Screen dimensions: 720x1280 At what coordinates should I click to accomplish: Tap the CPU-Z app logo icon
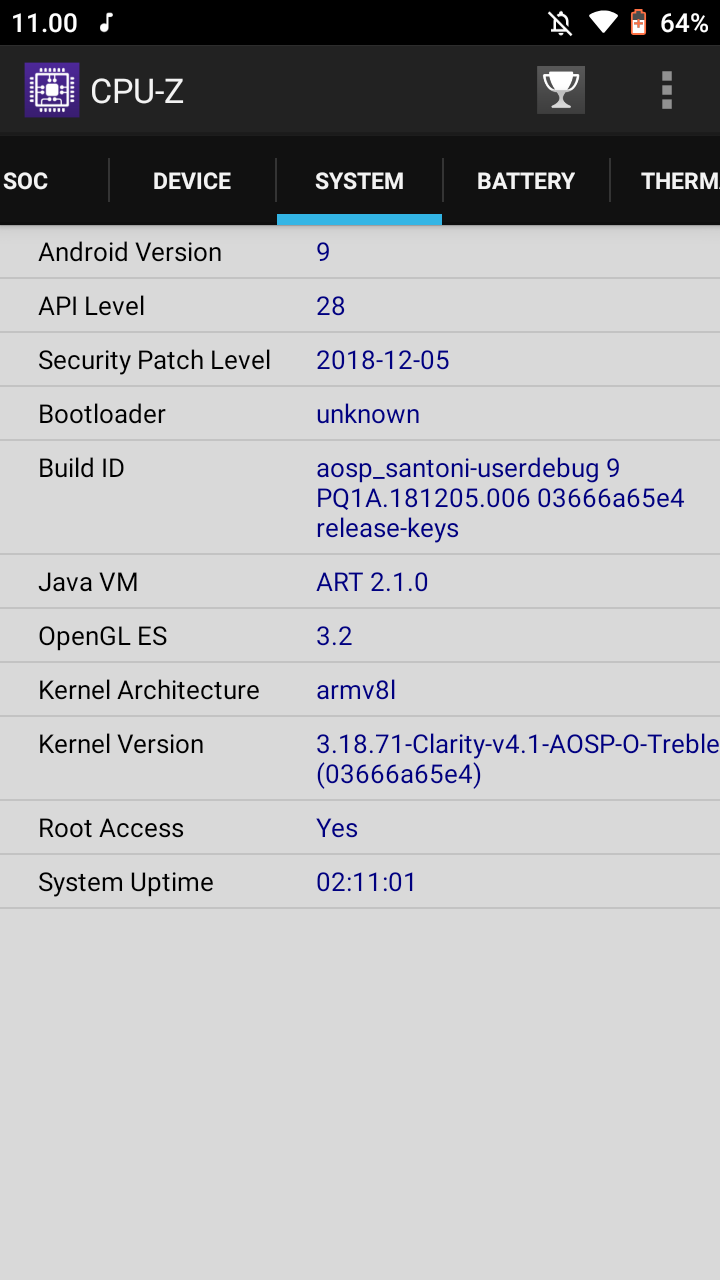pos(52,91)
